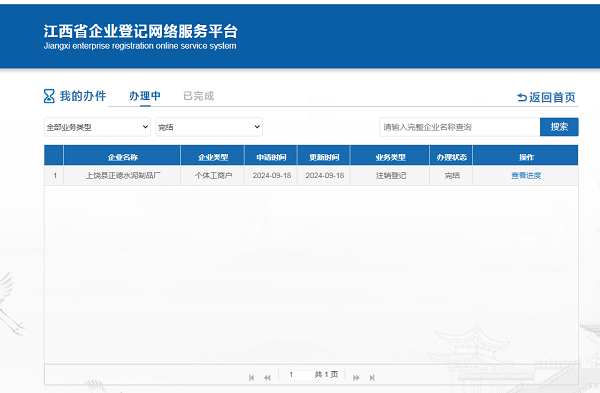Click the 注销登记 cell
The height and width of the screenshot is (393, 600).
click(390, 176)
